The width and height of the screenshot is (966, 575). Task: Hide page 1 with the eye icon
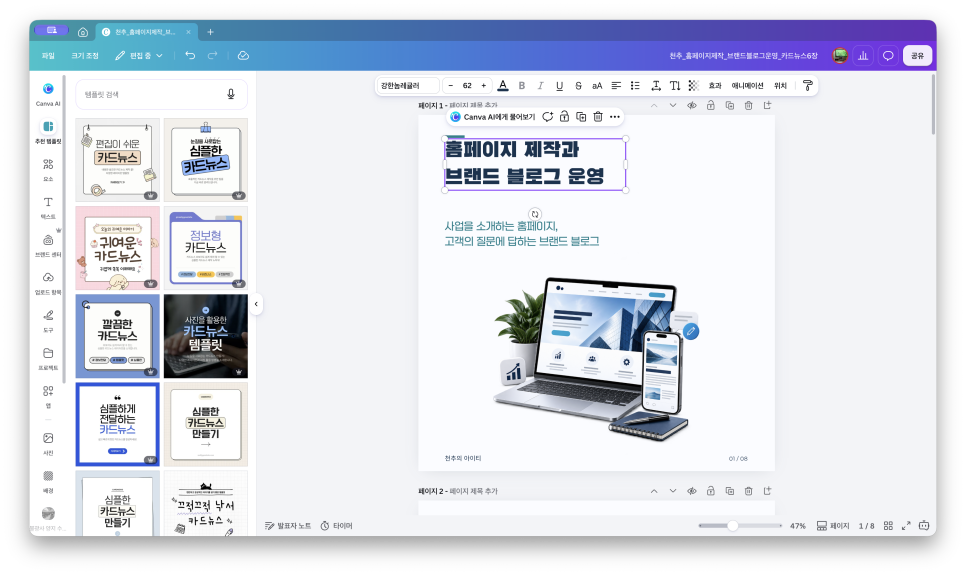pos(692,105)
